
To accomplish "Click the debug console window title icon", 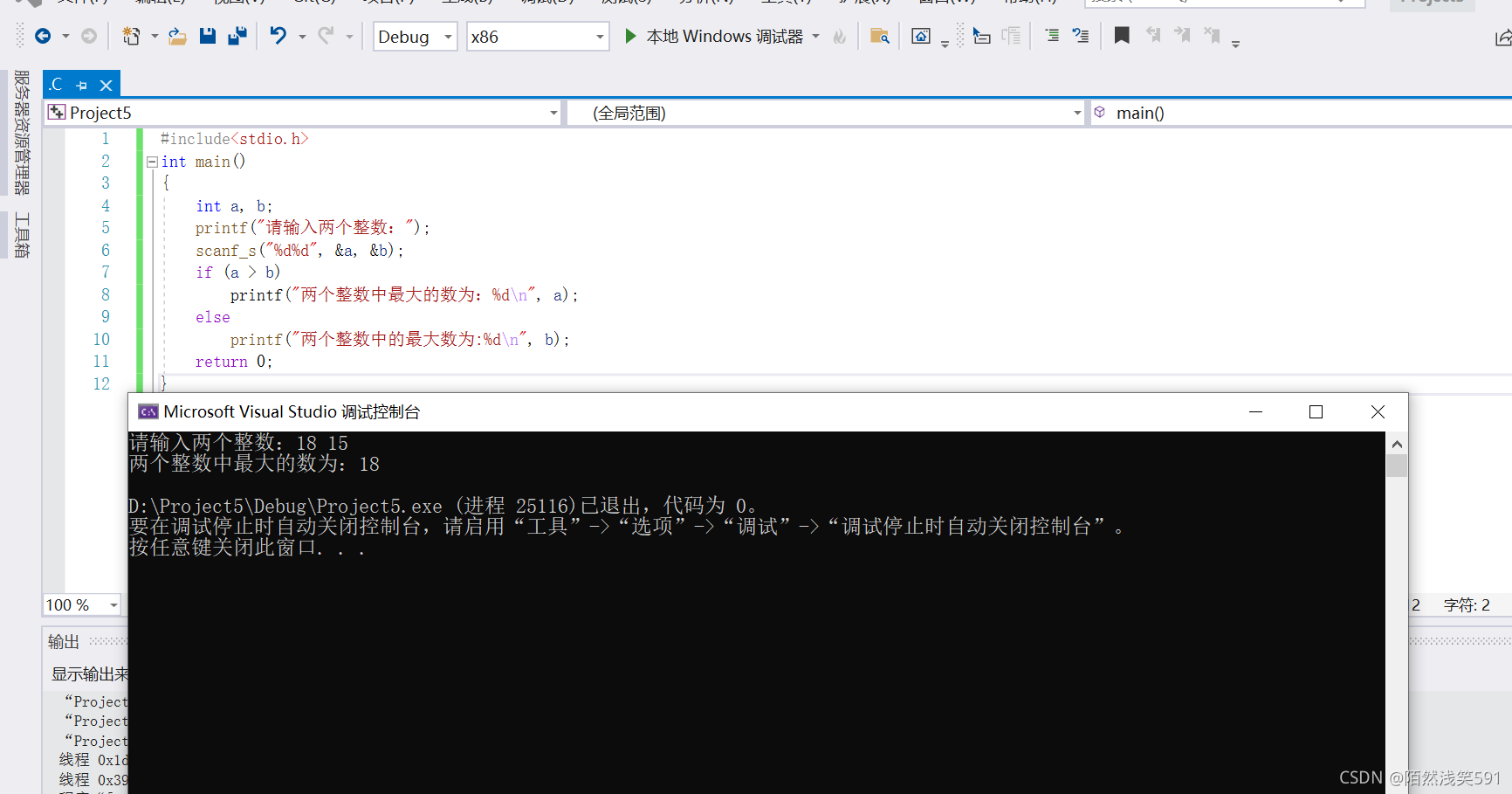I will [148, 411].
